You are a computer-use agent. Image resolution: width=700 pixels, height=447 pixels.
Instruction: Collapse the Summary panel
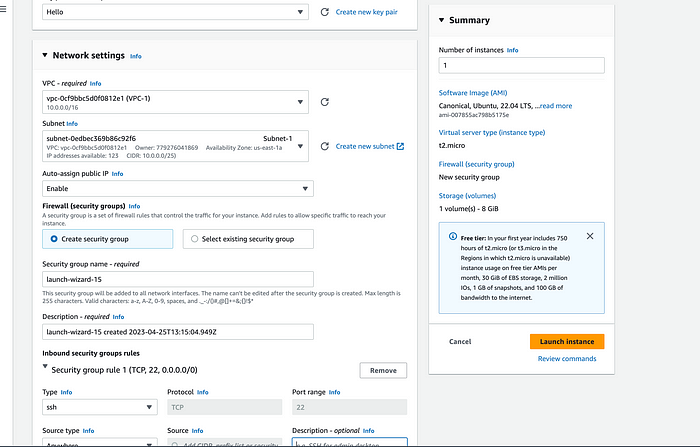[441, 20]
